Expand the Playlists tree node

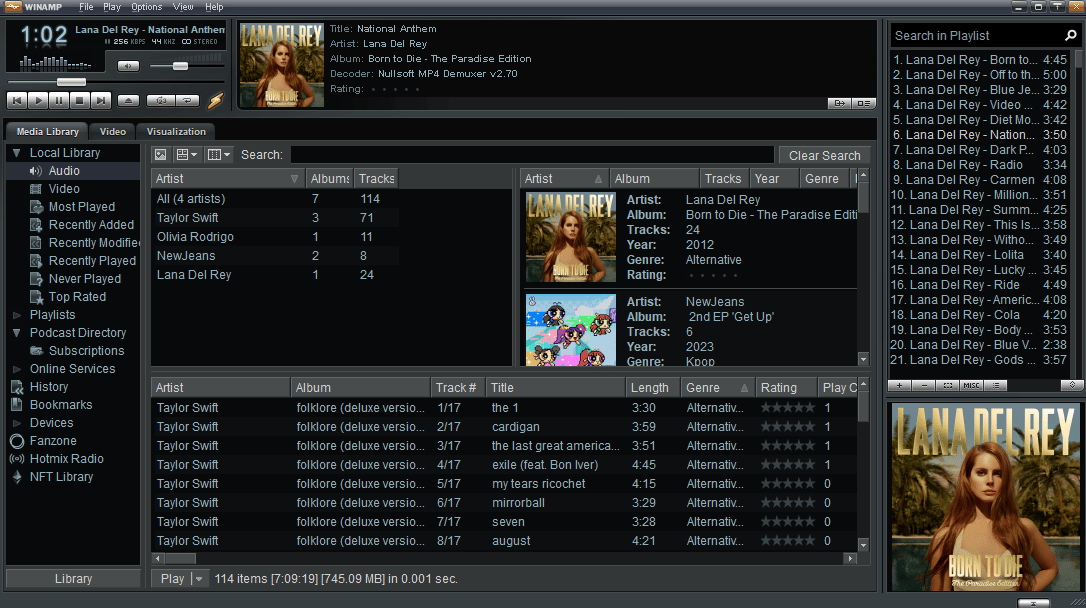click(17, 315)
